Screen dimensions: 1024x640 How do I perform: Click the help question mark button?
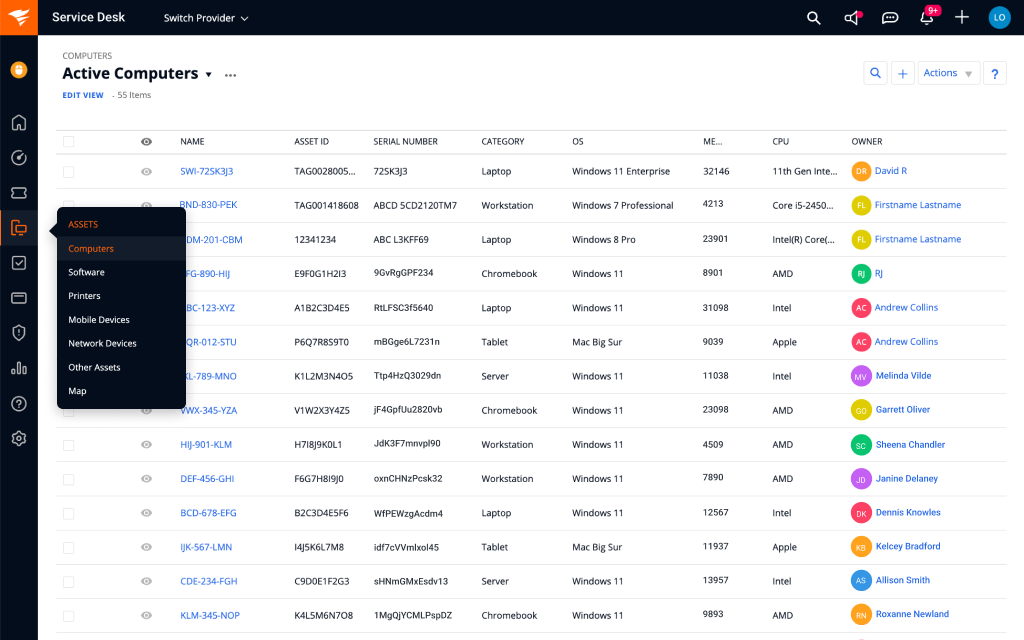click(x=994, y=73)
